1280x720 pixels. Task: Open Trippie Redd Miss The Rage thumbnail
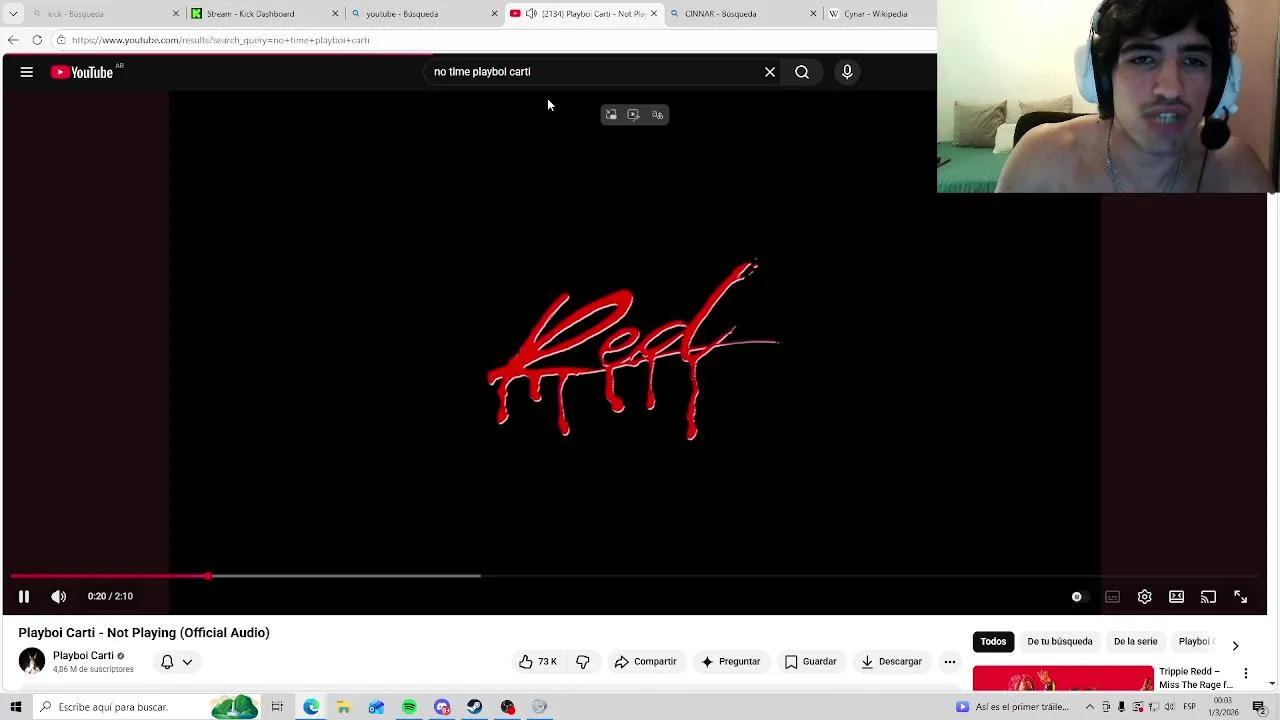1063,678
